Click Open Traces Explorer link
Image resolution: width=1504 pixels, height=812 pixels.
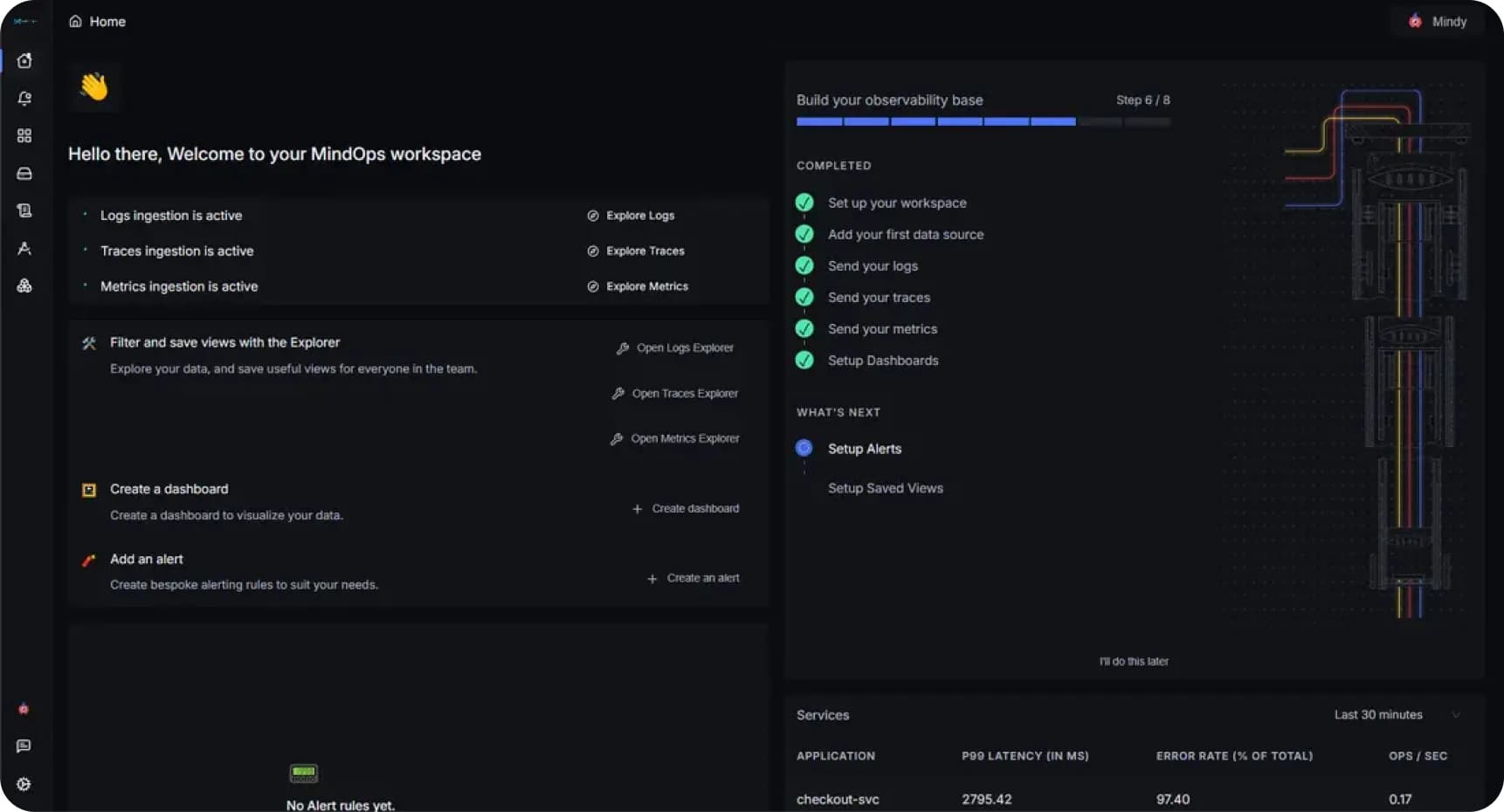point(685,394)
